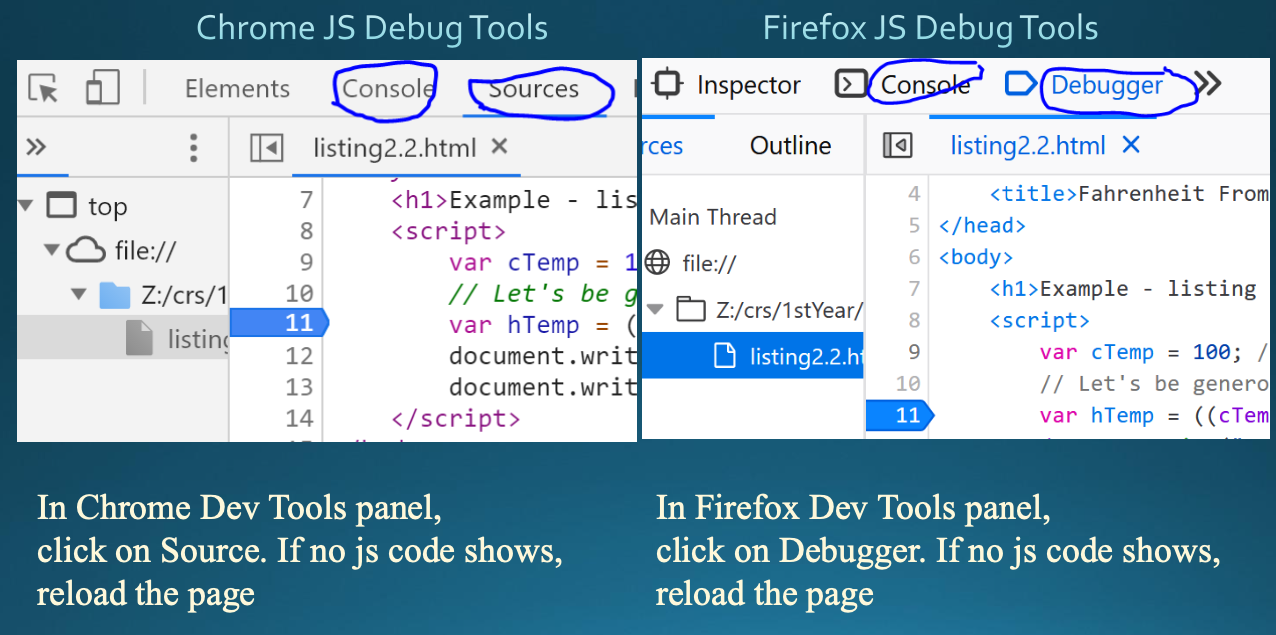Click the <script> tag on Chrome line 8
This screenshot has height=635, width=1276.
[449, 232]
